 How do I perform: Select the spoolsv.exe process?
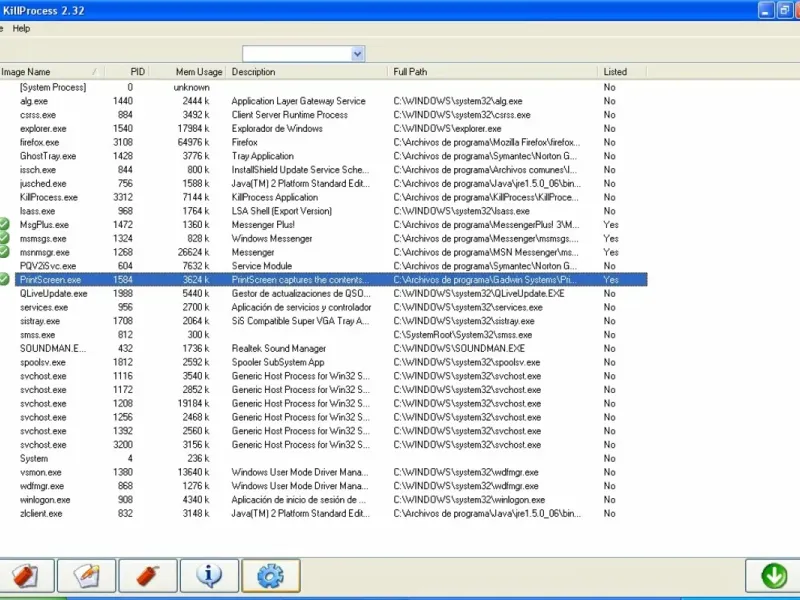pyautogui.click(x=43, y=362)
